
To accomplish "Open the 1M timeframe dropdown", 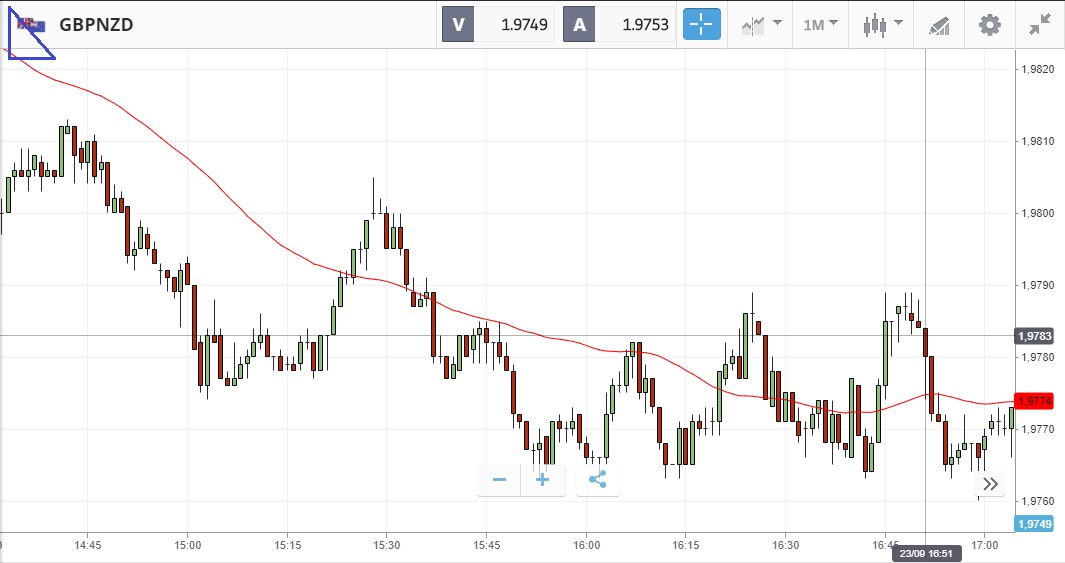I will [x=820, y=24].
